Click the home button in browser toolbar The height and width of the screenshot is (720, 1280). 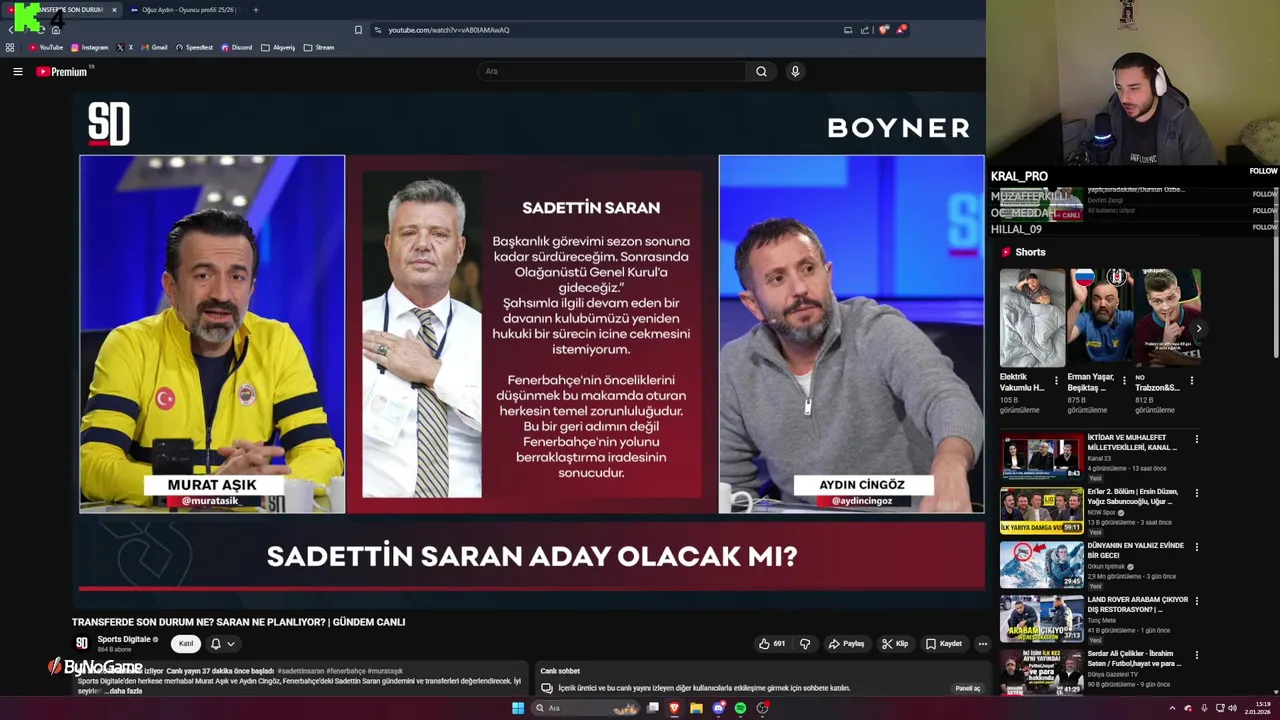[x=56, y=30]
